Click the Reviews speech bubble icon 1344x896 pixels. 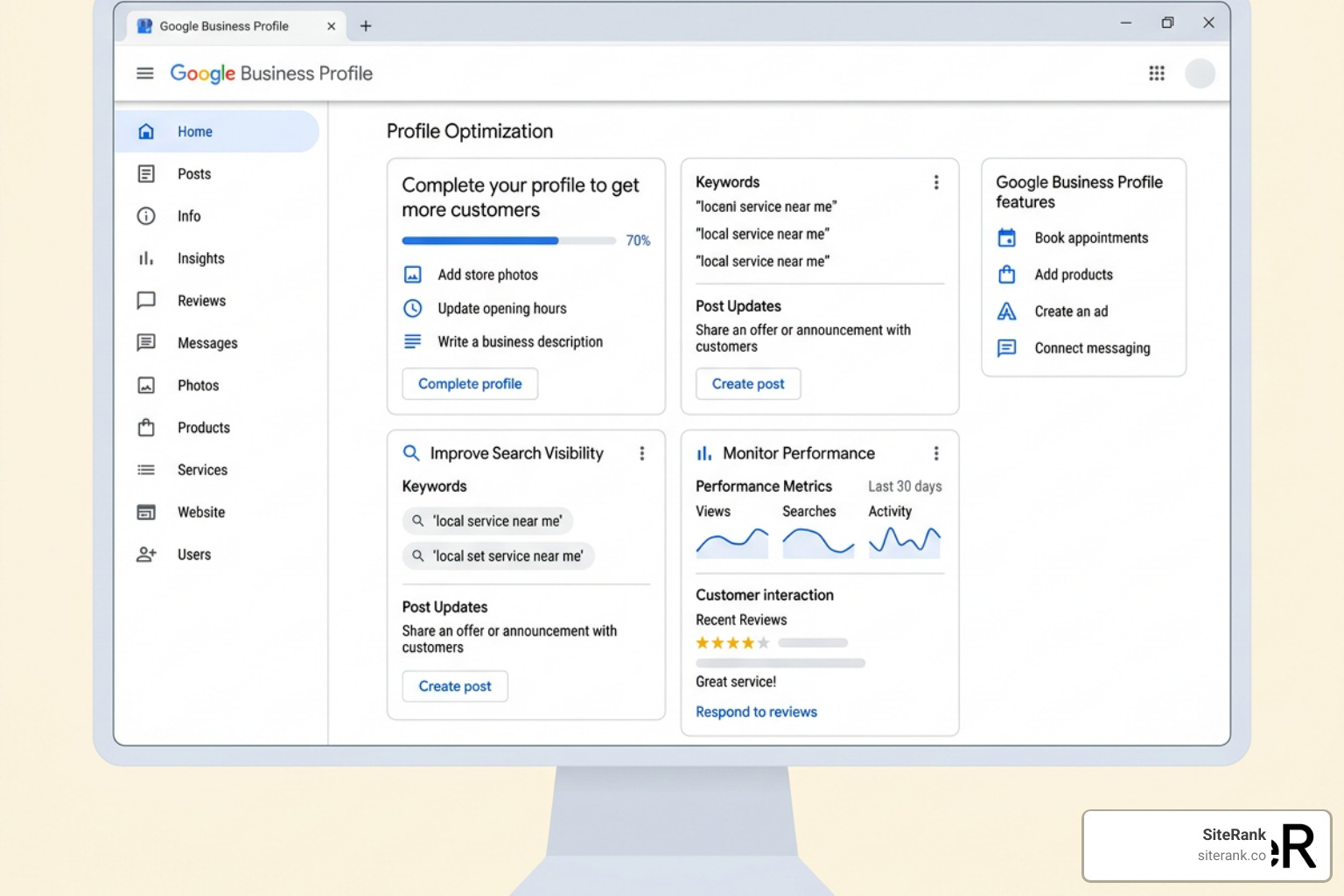click(x=146, y=300)
